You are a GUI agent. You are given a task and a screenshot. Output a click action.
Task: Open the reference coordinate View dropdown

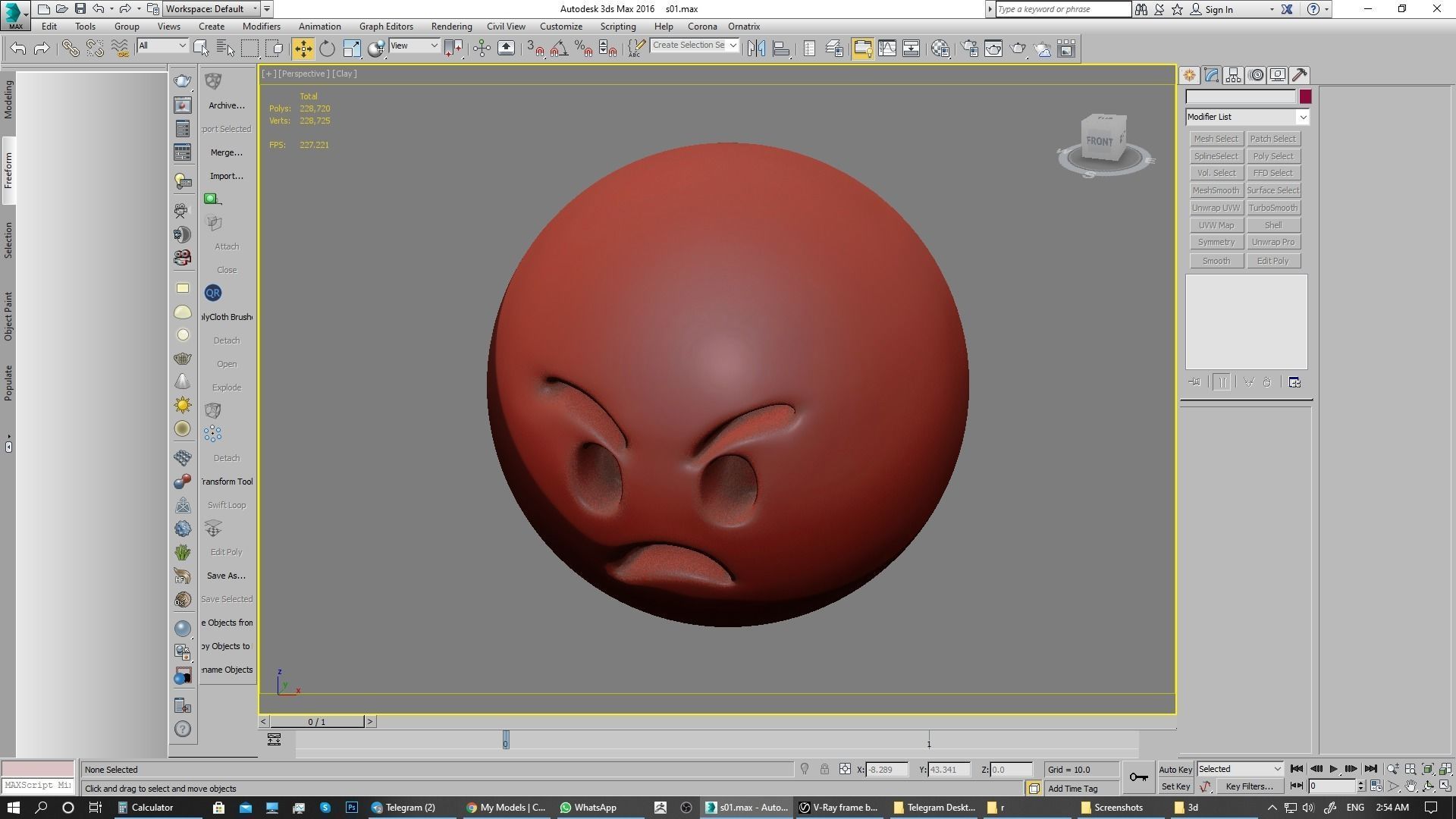coord(413,45)
